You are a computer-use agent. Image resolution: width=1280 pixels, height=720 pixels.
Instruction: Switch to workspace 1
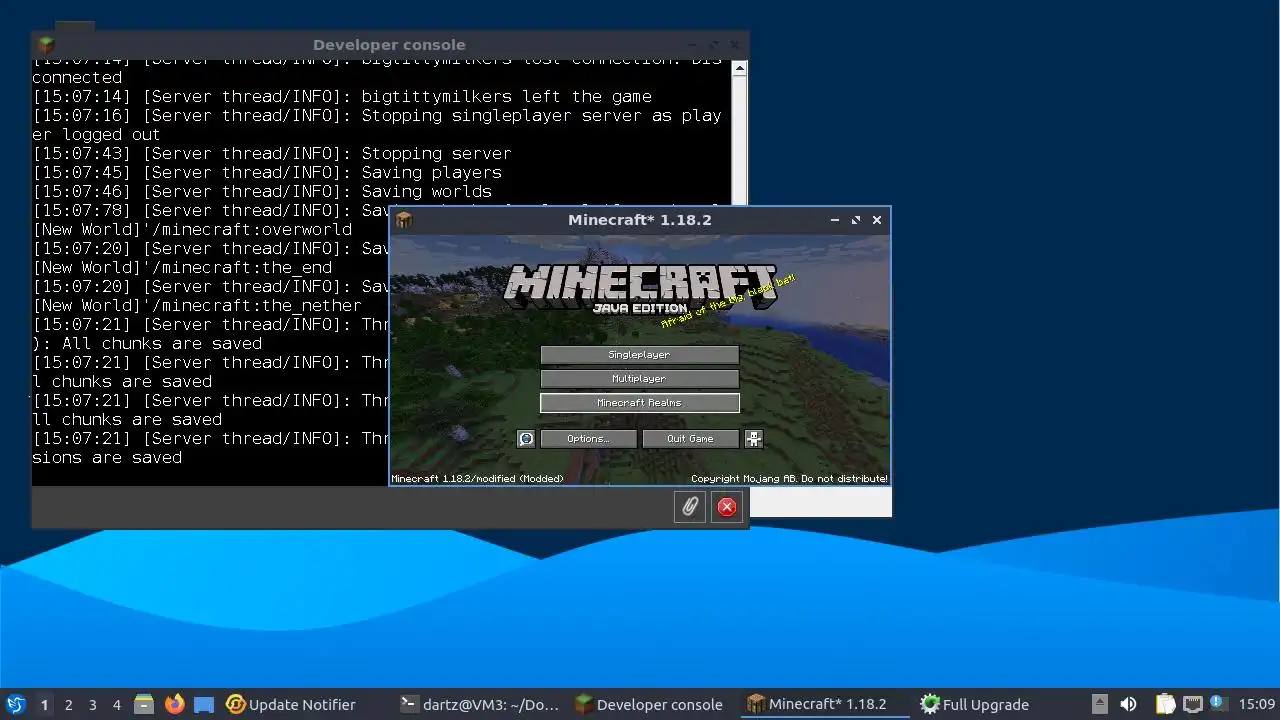(x=44, y=704)
